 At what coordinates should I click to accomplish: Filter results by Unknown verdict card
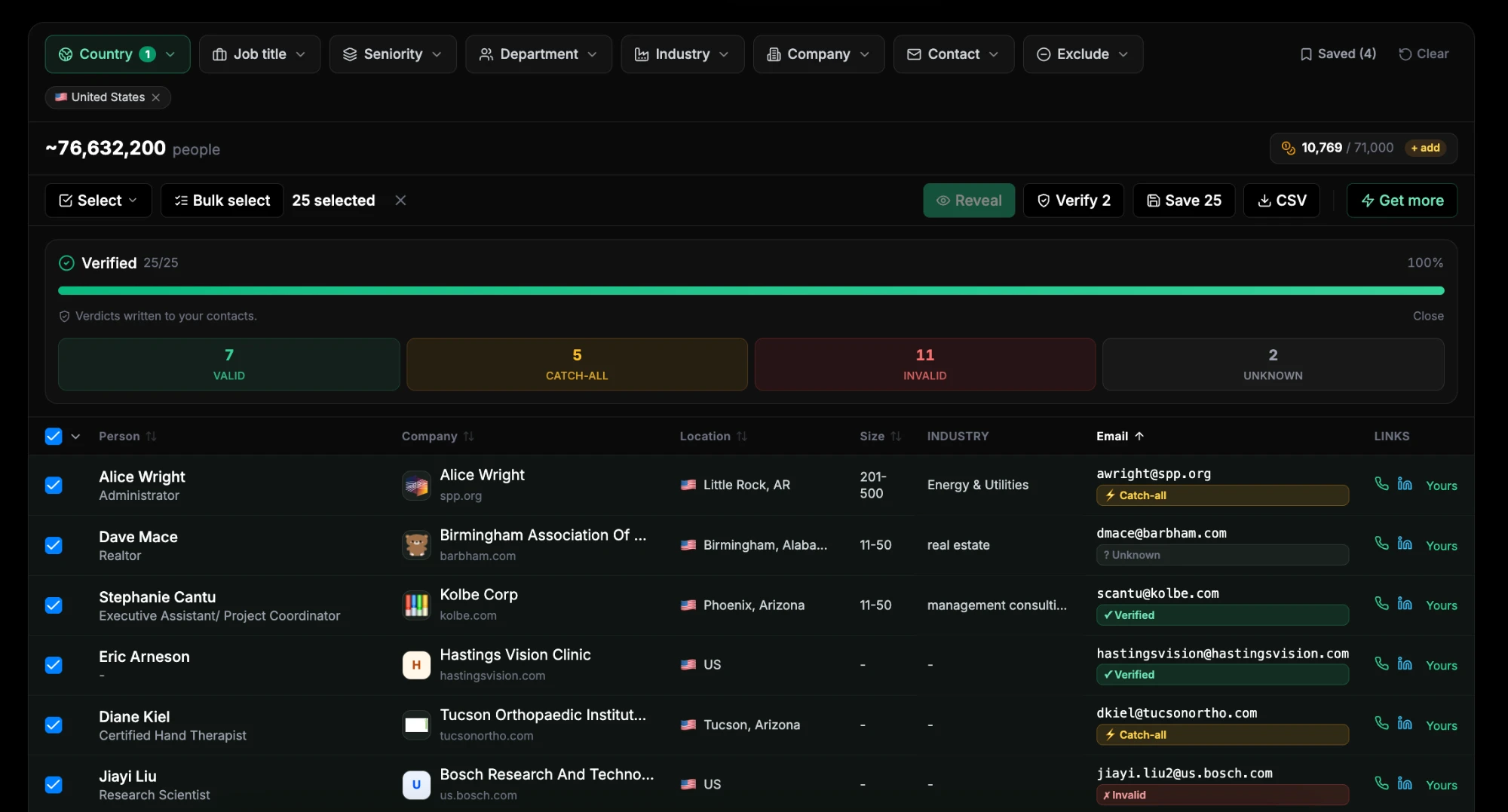pyautogui.click(x=1273, y=364)
